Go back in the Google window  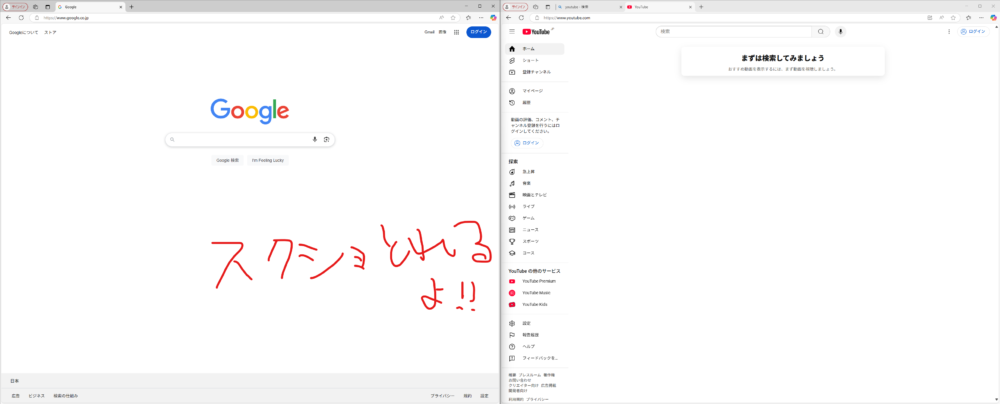tap(8, 18)
